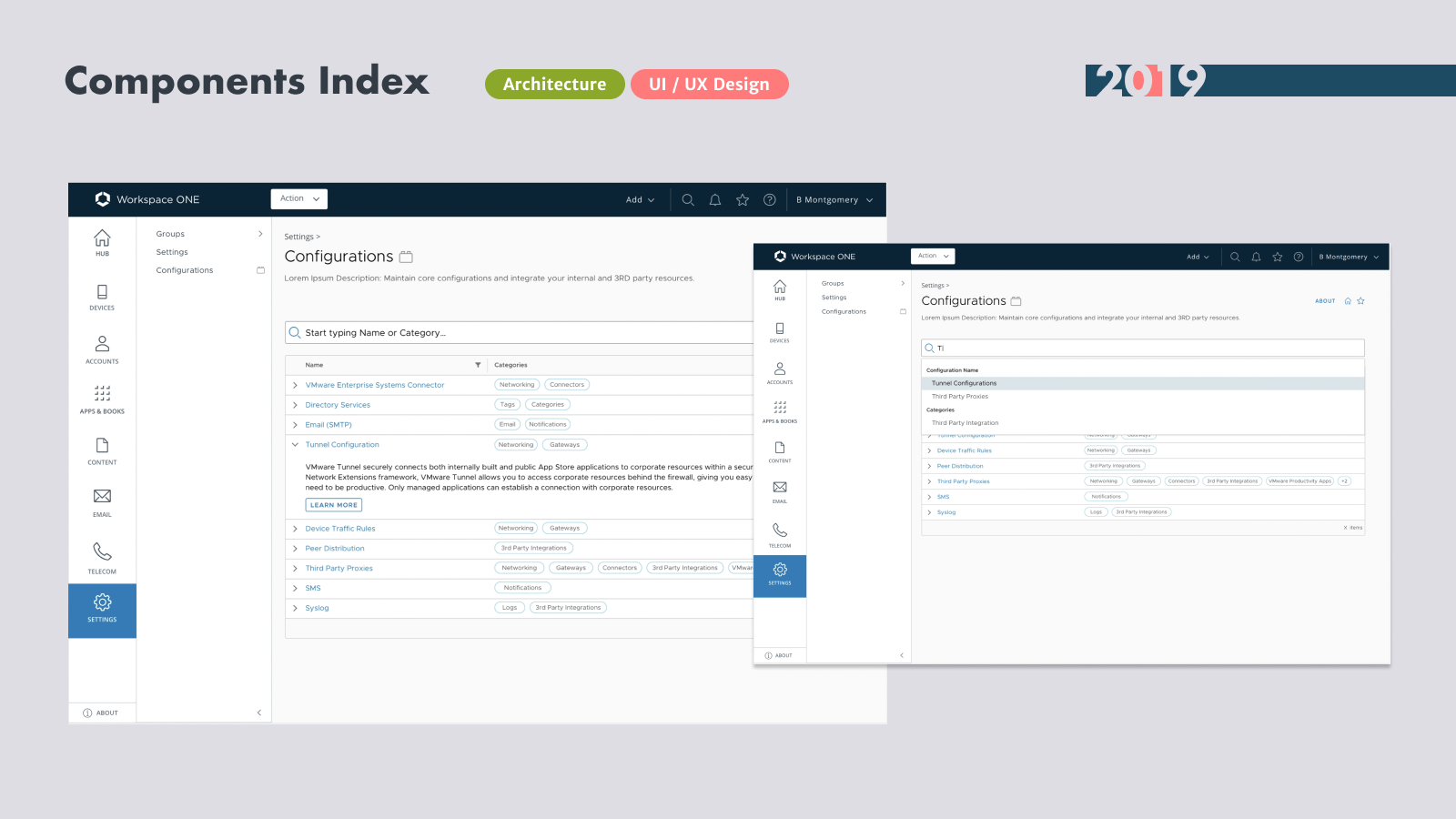The image size is (1456, 819).
Task: Open Accounts in the larger window's sidebar
Action: click(102, 349)
